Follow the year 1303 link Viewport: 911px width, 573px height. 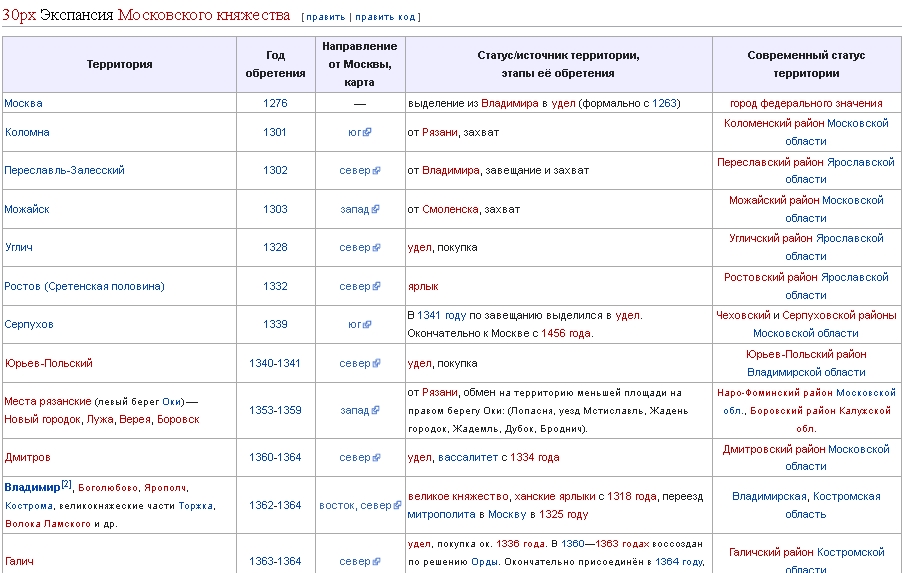[x=275, y=209]
